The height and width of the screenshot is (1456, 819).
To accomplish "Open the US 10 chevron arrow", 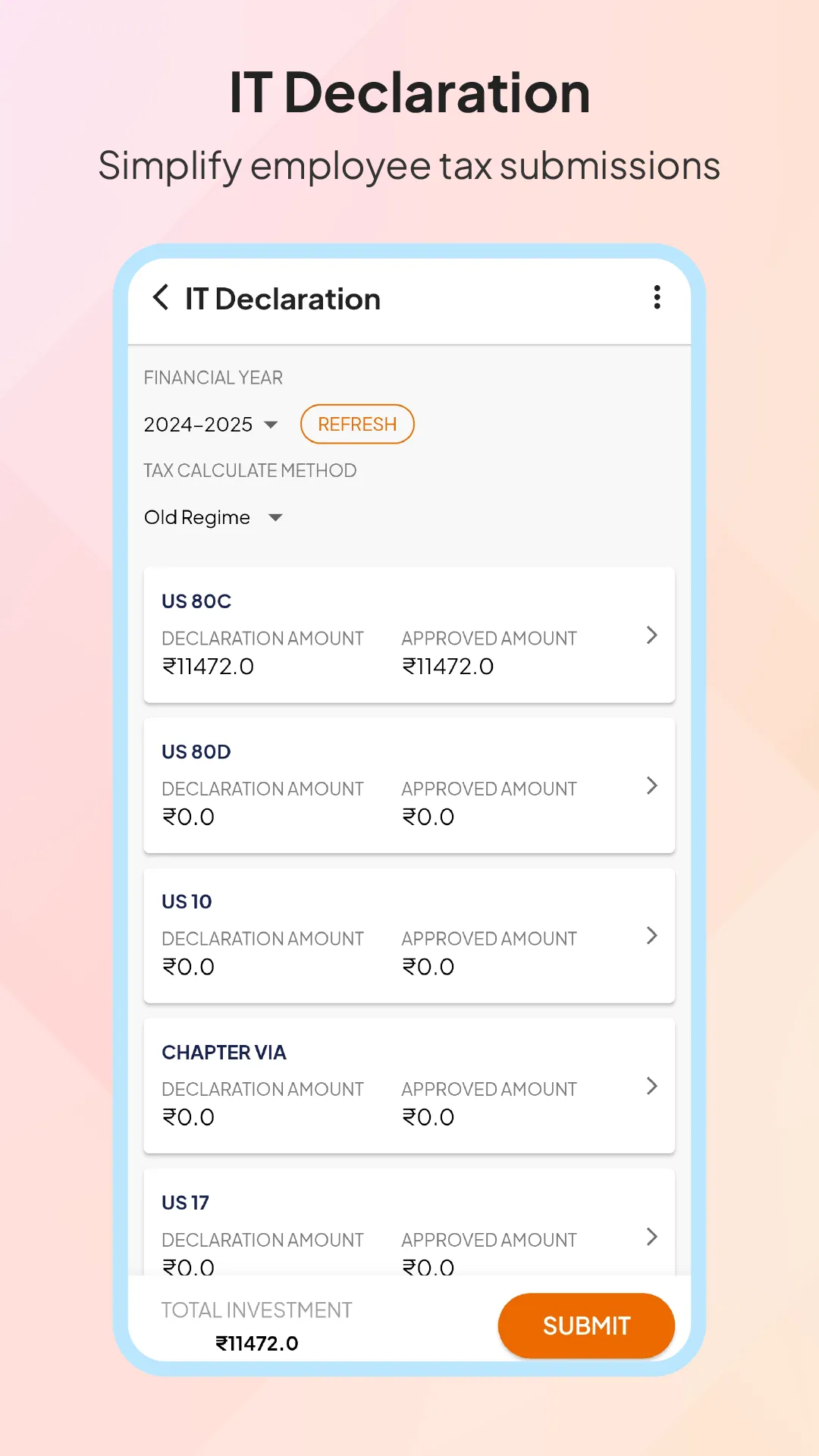I will pyautogui.click(x=651, y=936).
